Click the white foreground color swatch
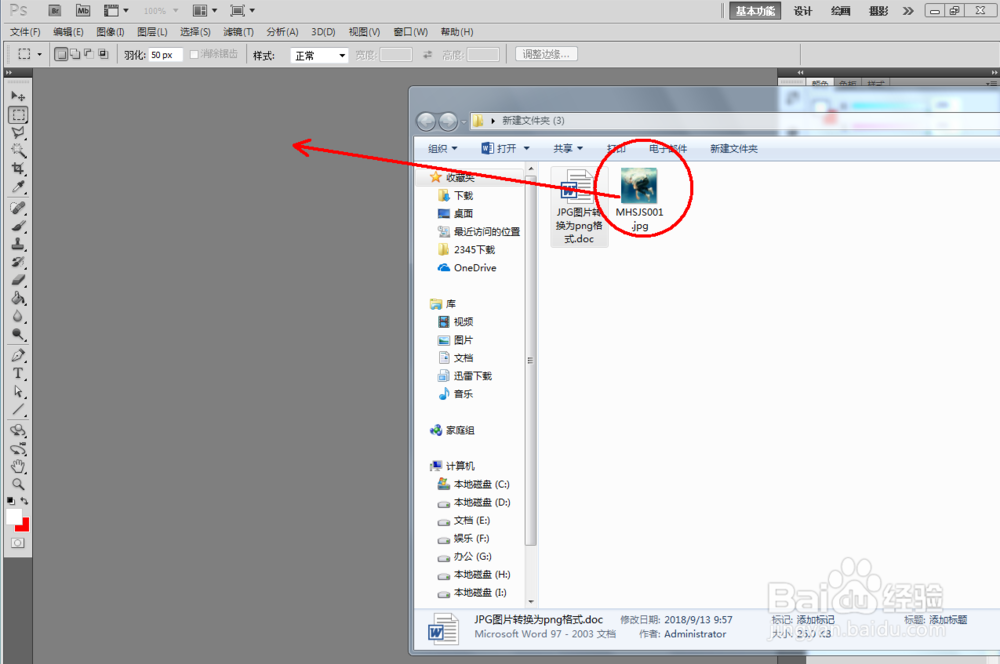1000x664 pixels. click(13, 516)
